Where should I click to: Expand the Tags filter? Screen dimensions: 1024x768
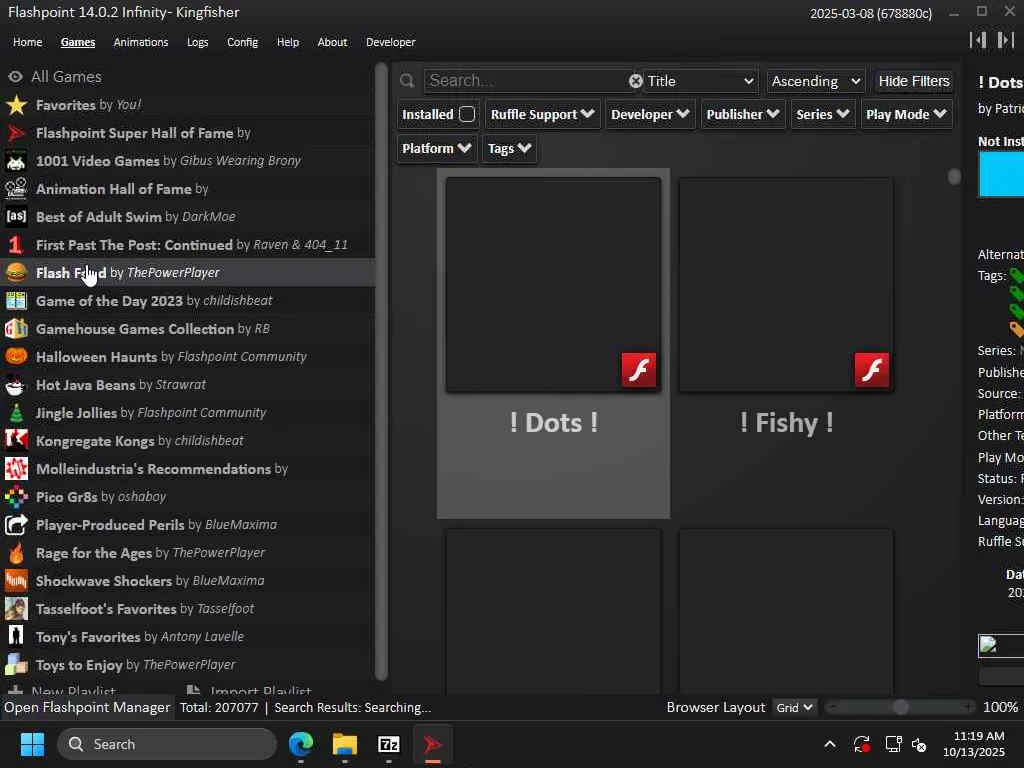pos(509,148)
